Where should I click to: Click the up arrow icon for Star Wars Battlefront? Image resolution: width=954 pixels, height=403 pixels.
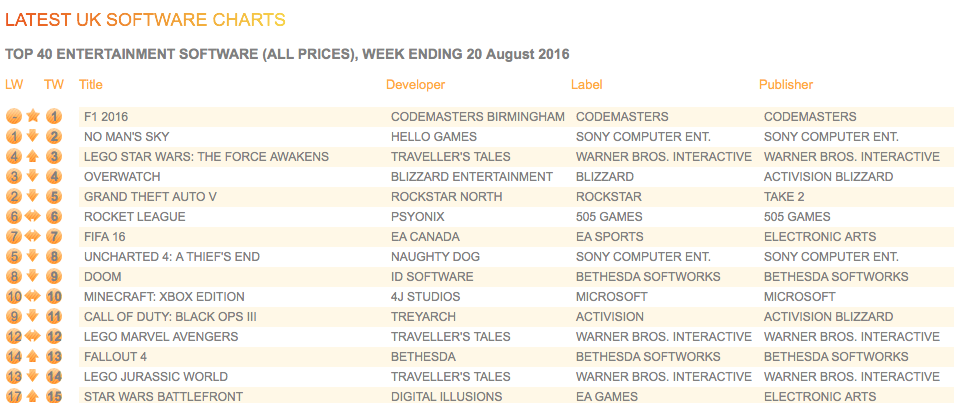point(33,396)
